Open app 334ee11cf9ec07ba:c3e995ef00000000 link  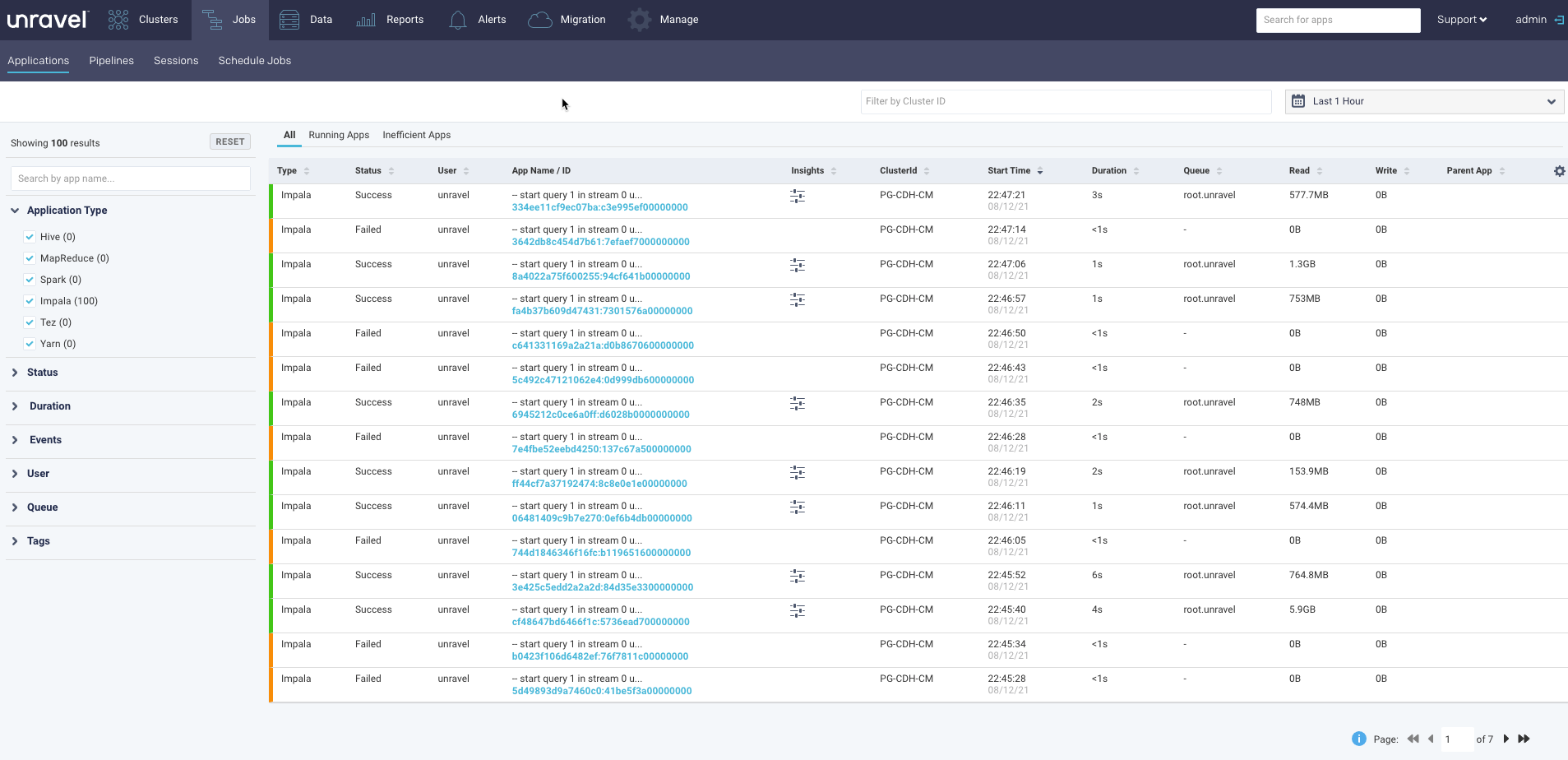point(599,207)
